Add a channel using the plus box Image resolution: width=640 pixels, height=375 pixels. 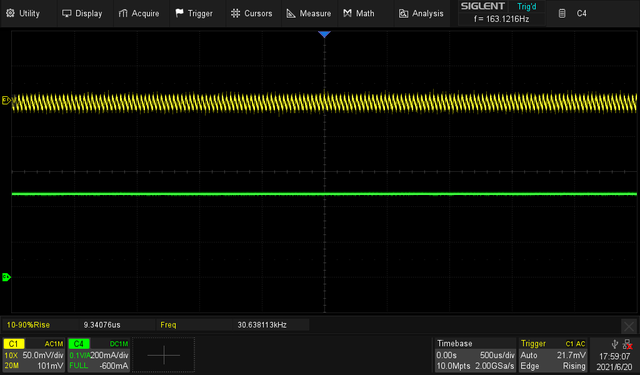coord(164,355)
